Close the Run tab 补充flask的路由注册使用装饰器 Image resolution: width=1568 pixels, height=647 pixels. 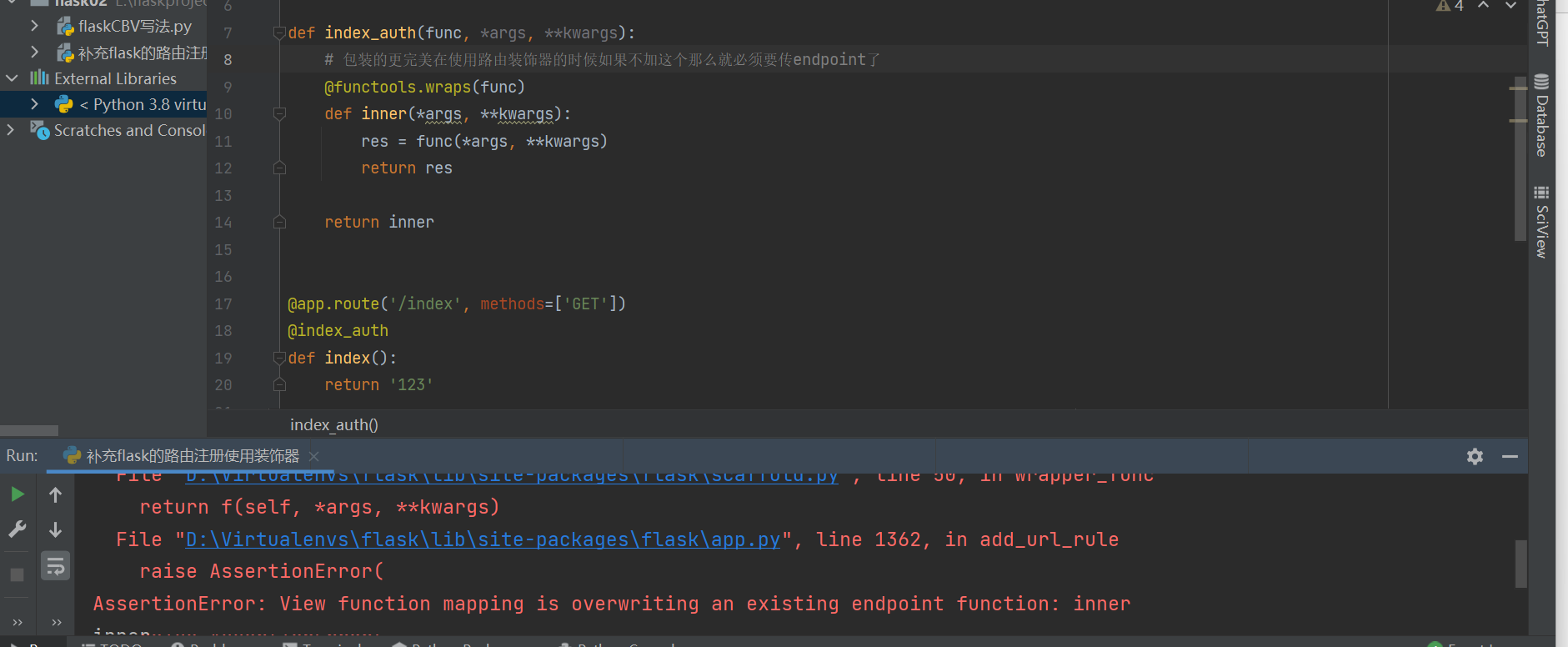tap(314, 456)
